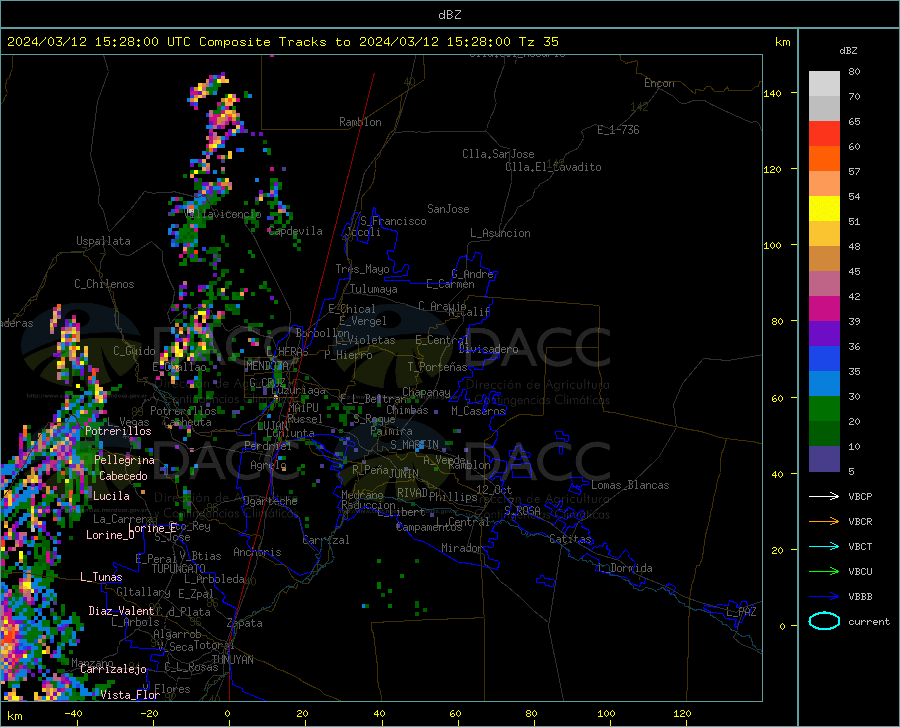Click the blue VBBB arrow legend icon
This screenshot has height=727, width=900.
[824, 597]
